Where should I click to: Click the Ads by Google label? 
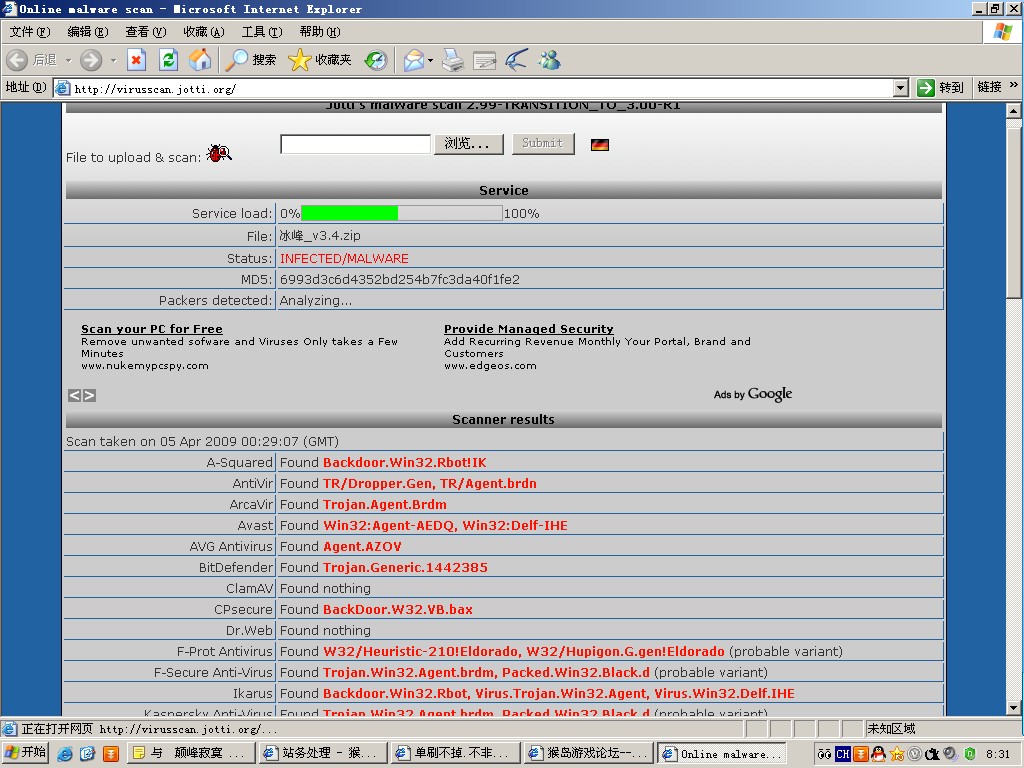753,394
